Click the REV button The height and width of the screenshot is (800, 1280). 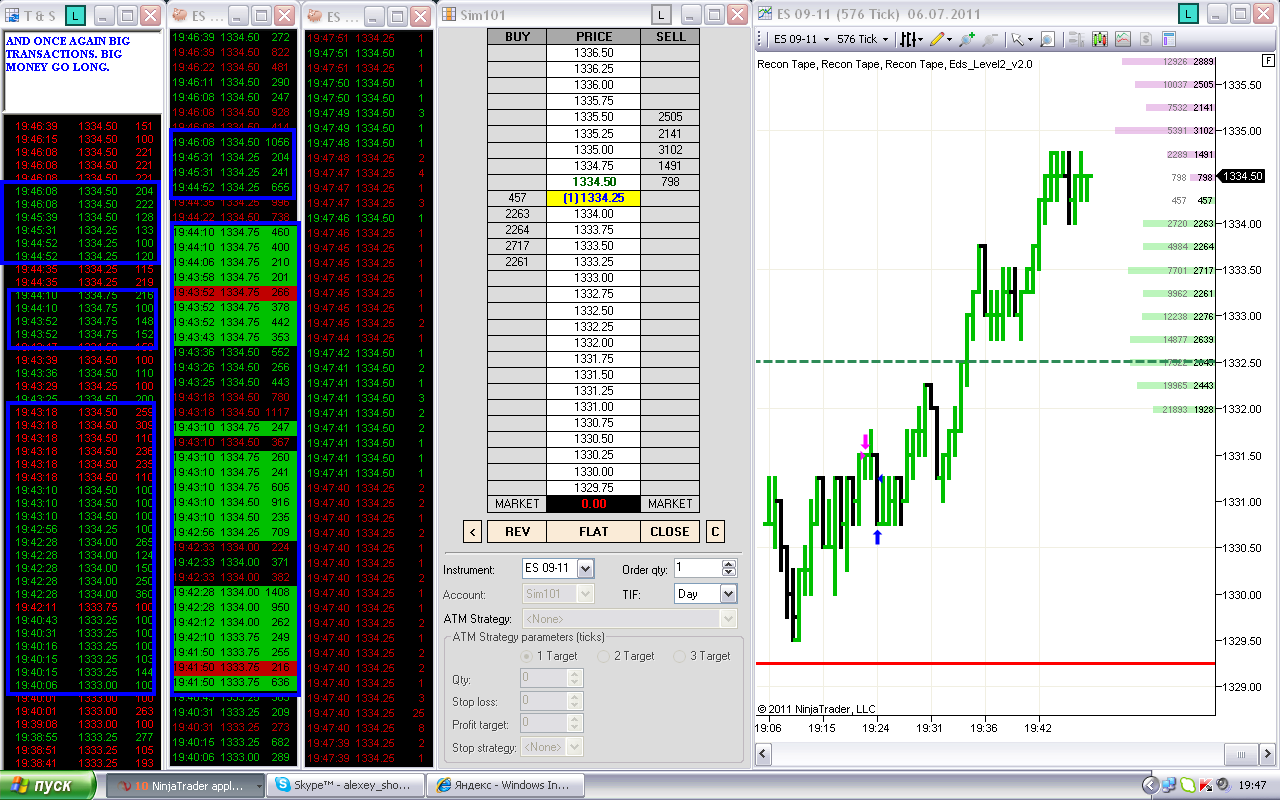click(x=518, y=531)
